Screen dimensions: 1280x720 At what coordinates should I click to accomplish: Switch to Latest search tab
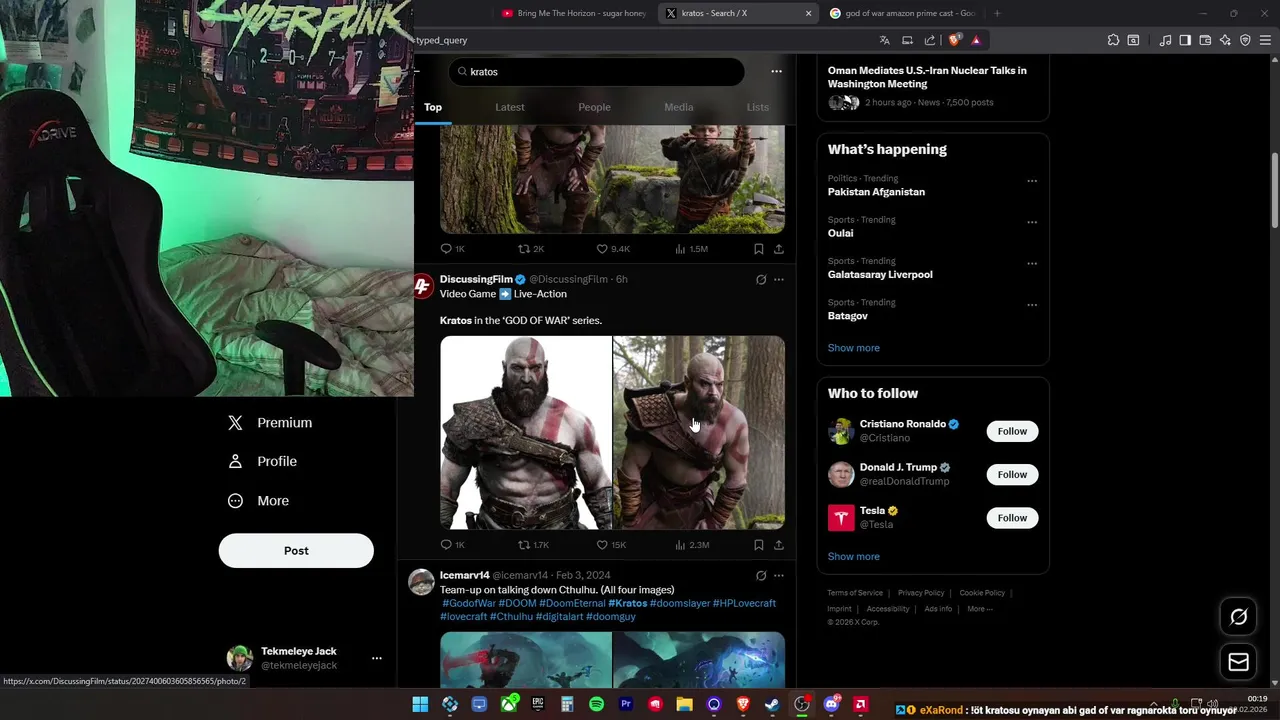[510, 107]
